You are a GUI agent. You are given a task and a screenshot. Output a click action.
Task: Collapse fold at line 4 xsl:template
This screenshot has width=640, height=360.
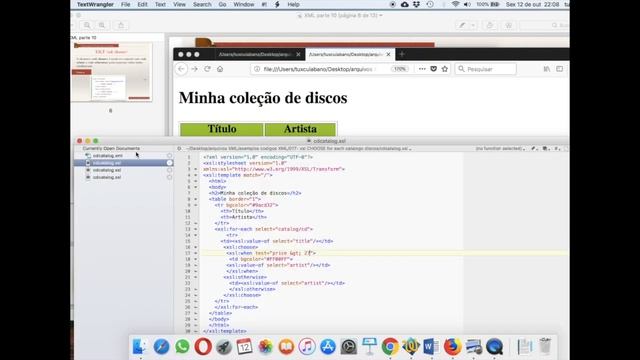point(196,175)
